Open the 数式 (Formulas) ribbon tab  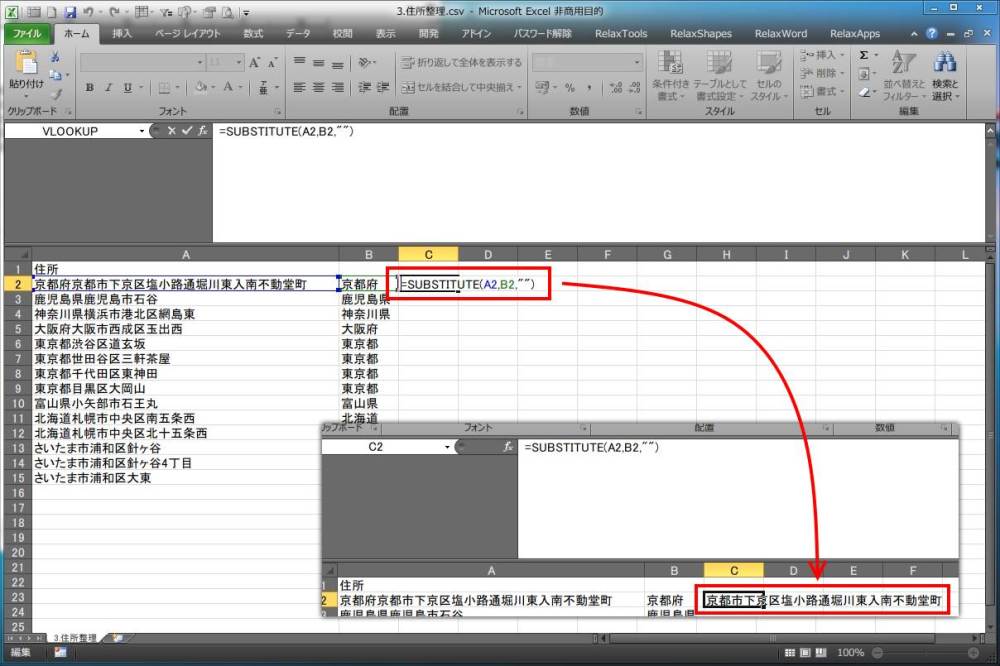point(253,33)
